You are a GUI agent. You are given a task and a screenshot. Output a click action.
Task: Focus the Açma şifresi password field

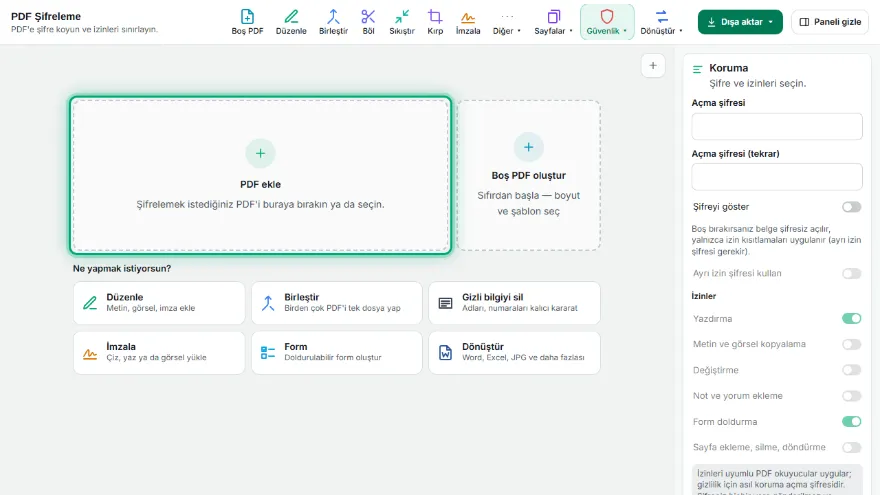coord(777,126)
